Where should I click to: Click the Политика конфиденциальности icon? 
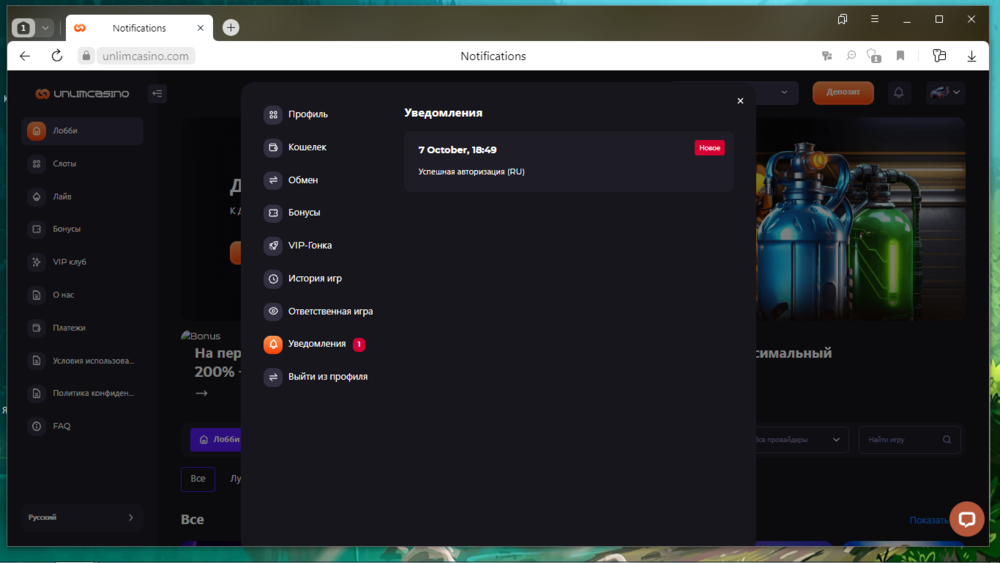36,393
